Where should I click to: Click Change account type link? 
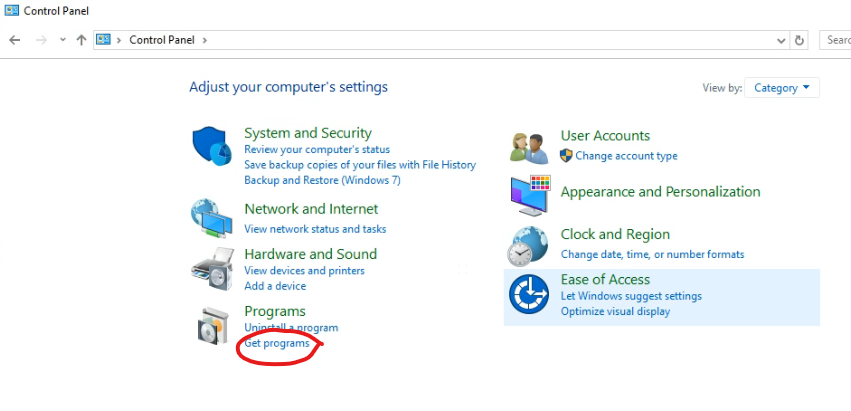[626, 156]
